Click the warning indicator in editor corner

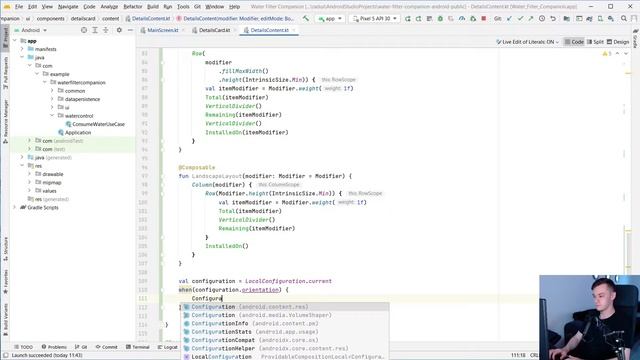(x=607, y=53)
